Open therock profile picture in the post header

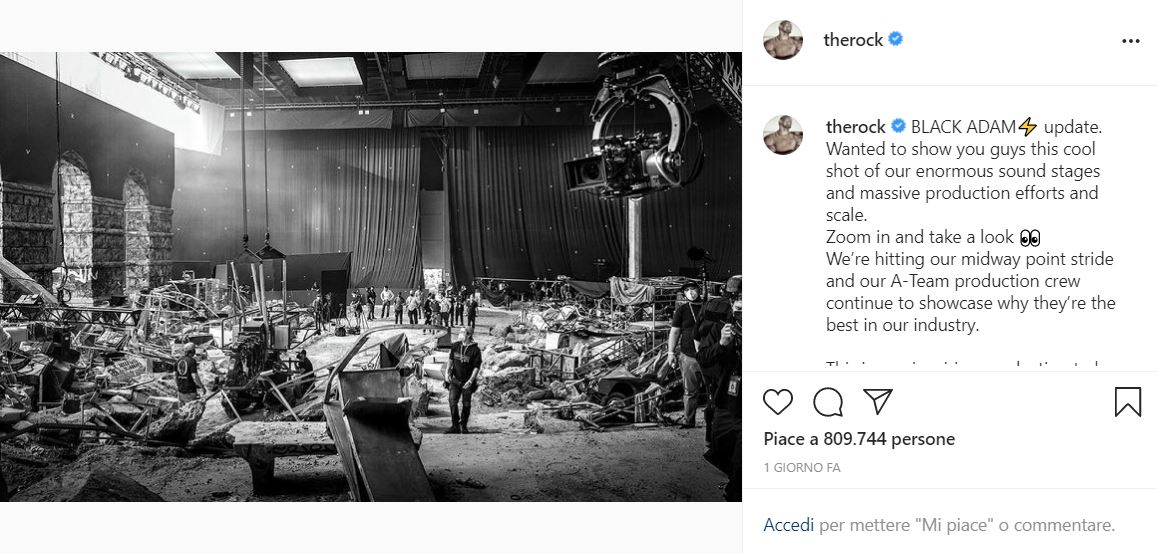[783, 40]
